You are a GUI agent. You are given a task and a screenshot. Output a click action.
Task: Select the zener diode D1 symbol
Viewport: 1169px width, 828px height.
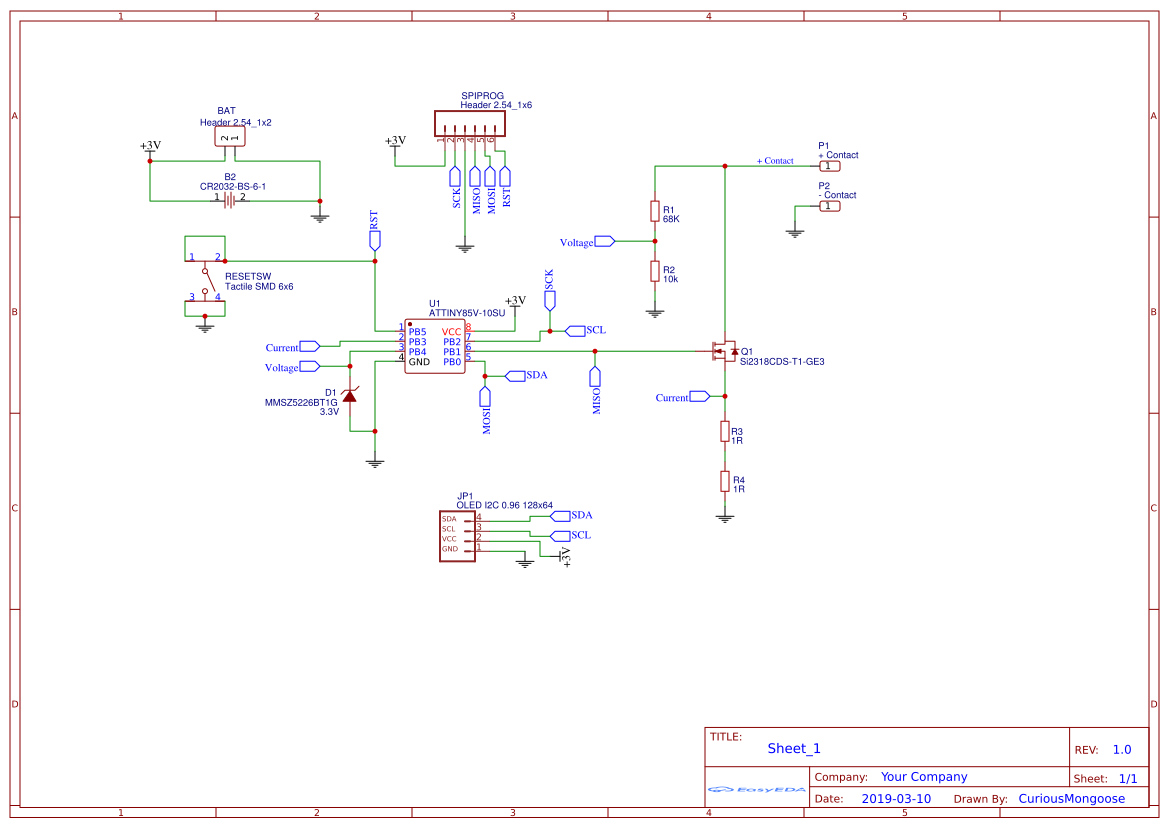point(352,396)
